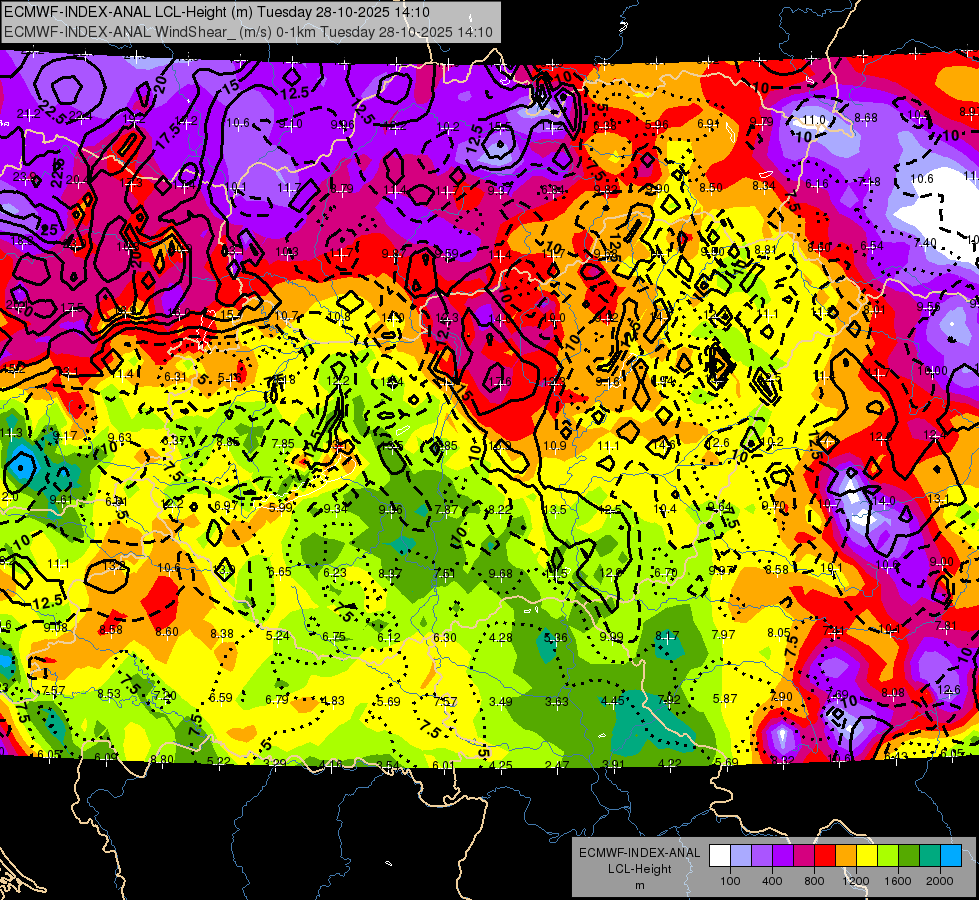The height and width of the screenshot is (900, 979).
Task: Click the data point labeled 6.59
Action: tap(220, 698)
